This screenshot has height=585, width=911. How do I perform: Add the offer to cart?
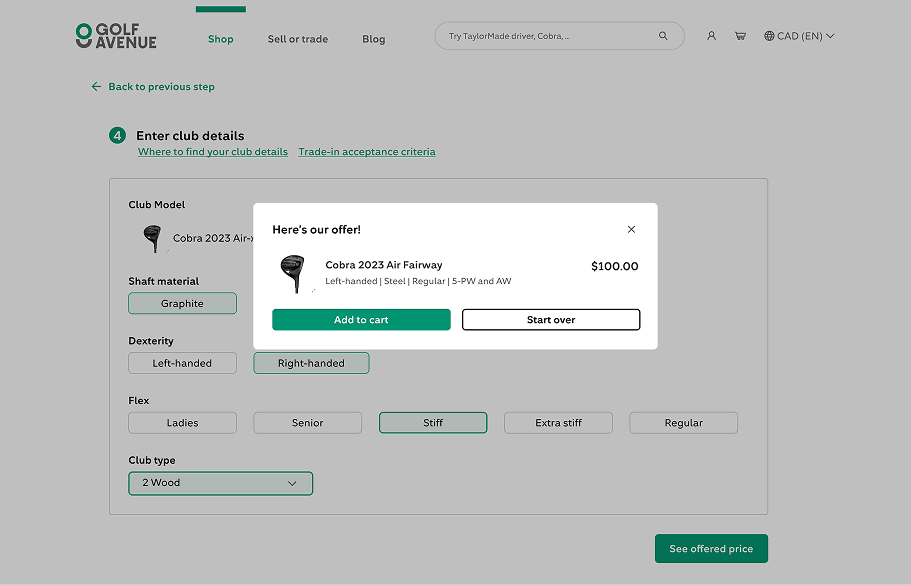(x=361, y=320)
